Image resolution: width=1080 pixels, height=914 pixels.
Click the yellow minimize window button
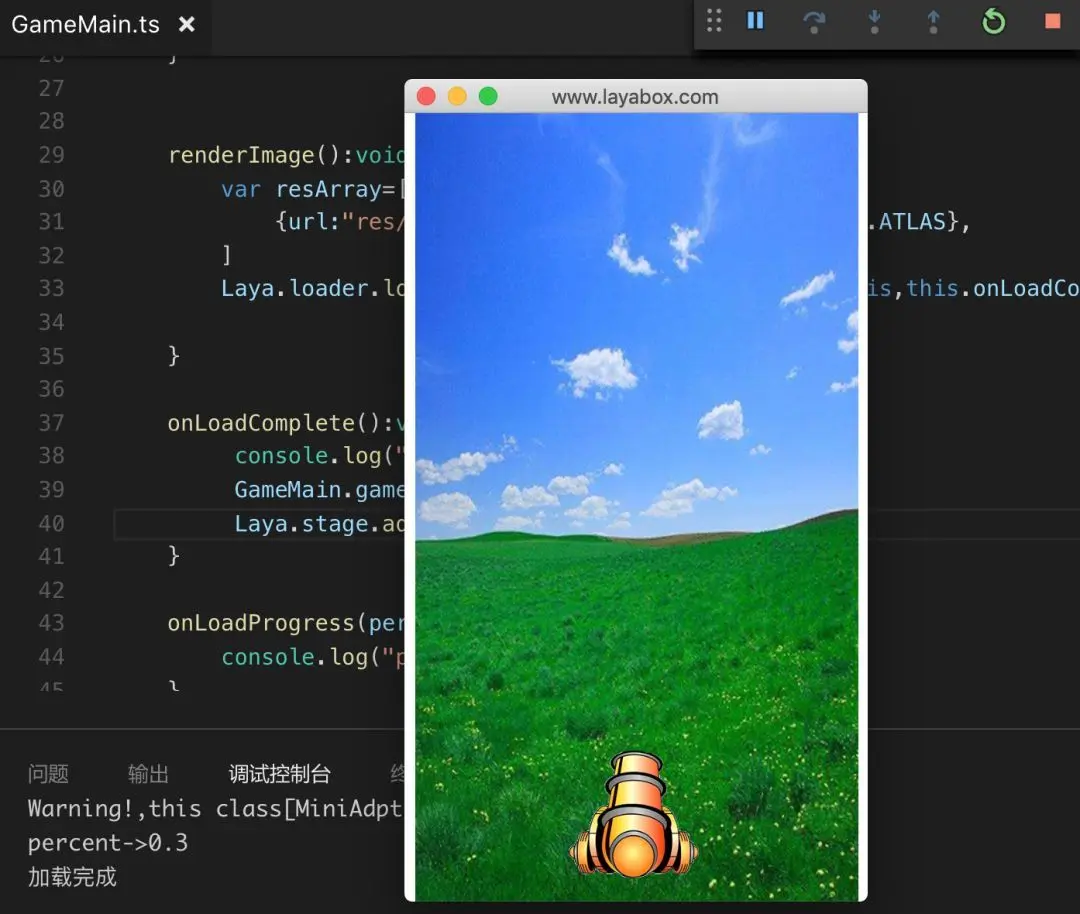[x=457, y=96]
